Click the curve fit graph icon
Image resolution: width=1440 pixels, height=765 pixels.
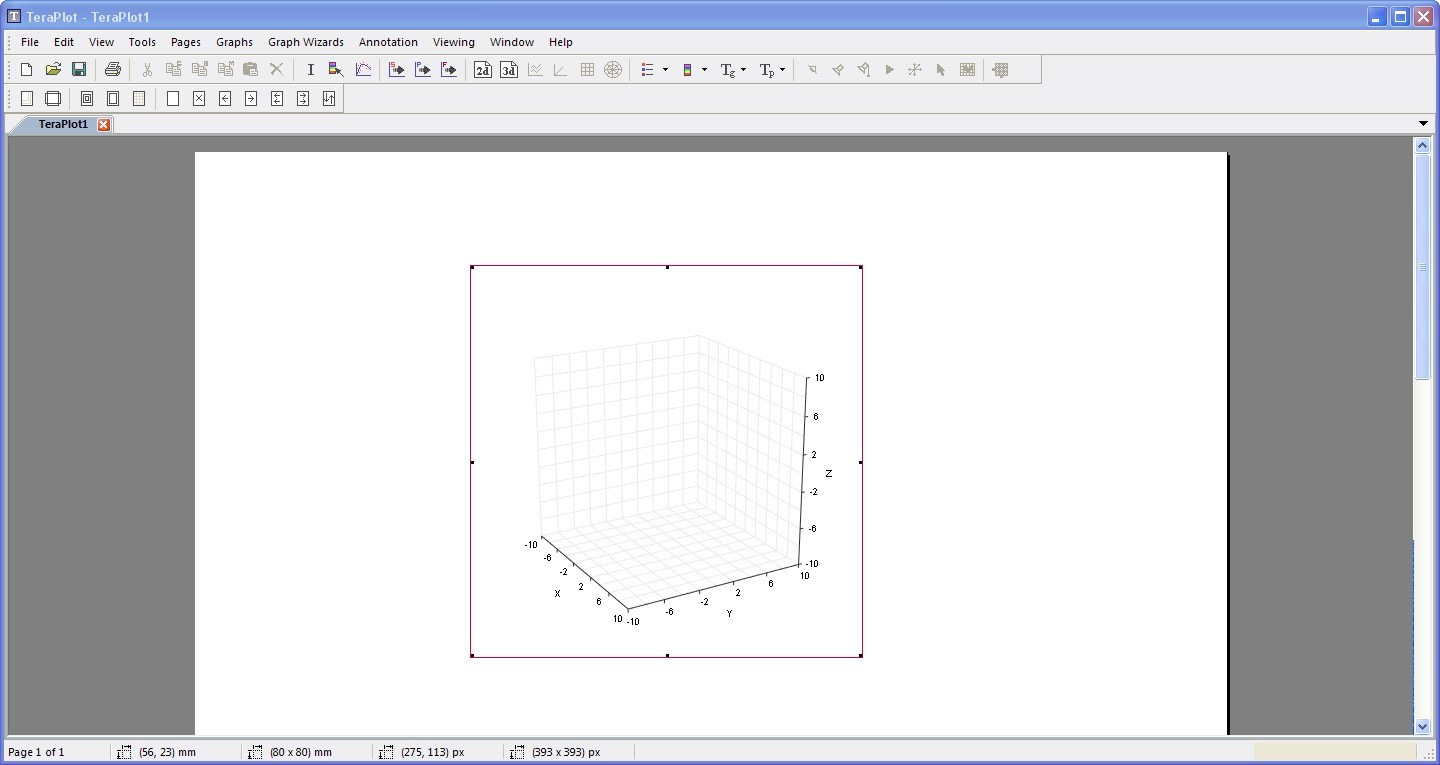pyautogui.click(x=363, y=69)
